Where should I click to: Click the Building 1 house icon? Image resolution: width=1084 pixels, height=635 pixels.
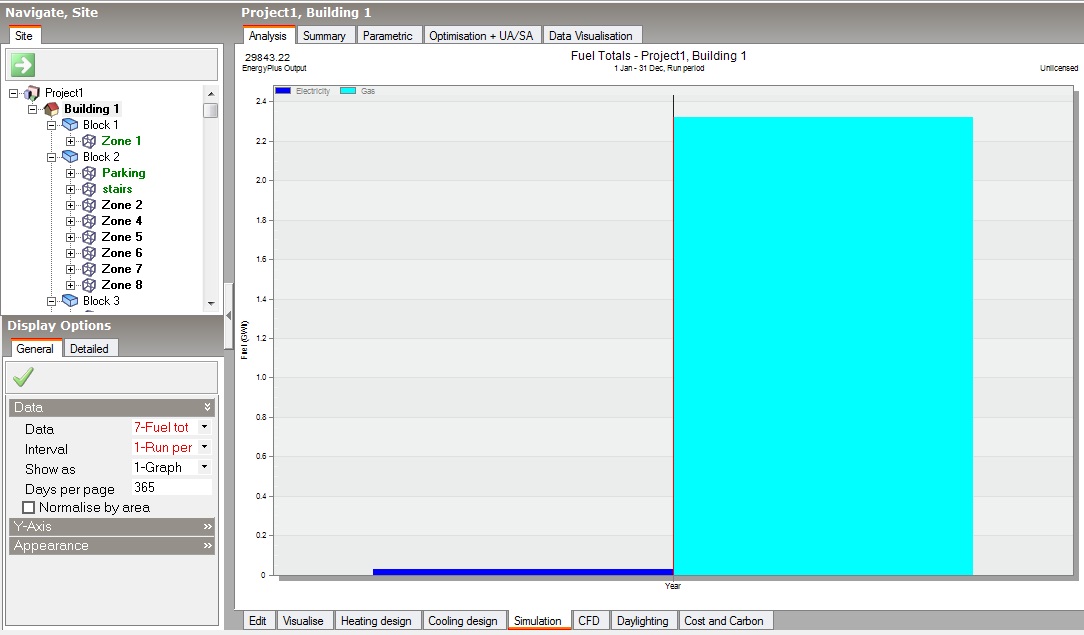(51, 108)
